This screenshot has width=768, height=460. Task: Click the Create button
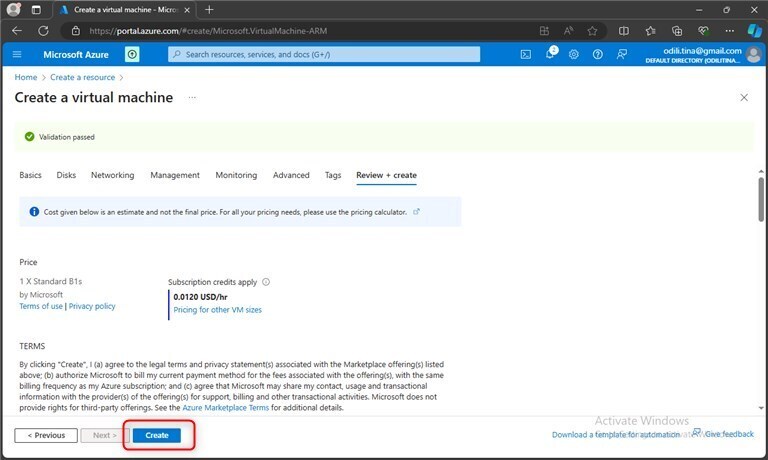157,435
